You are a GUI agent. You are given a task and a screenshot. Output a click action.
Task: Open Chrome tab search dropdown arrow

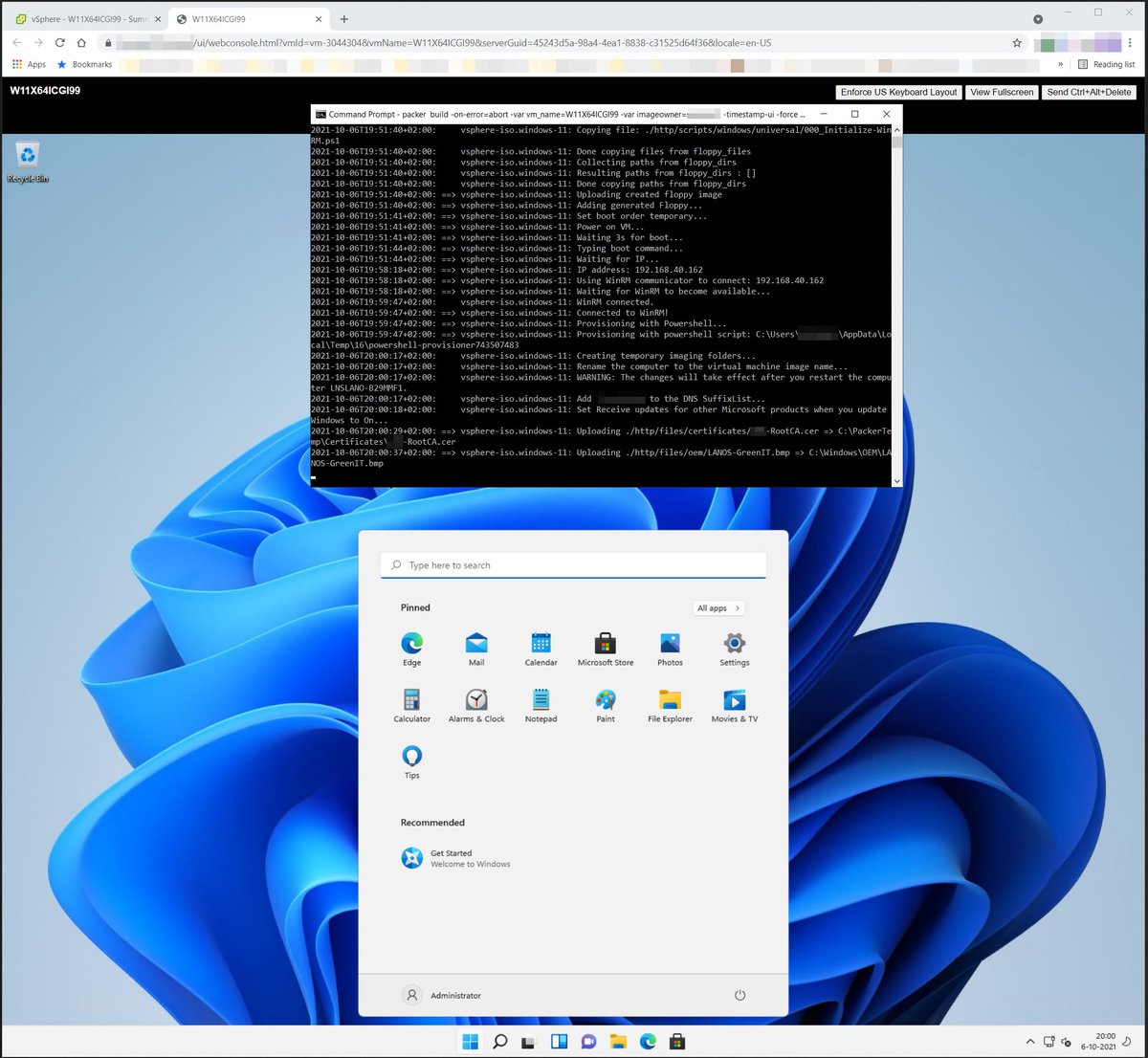(x=1038, y=19)
